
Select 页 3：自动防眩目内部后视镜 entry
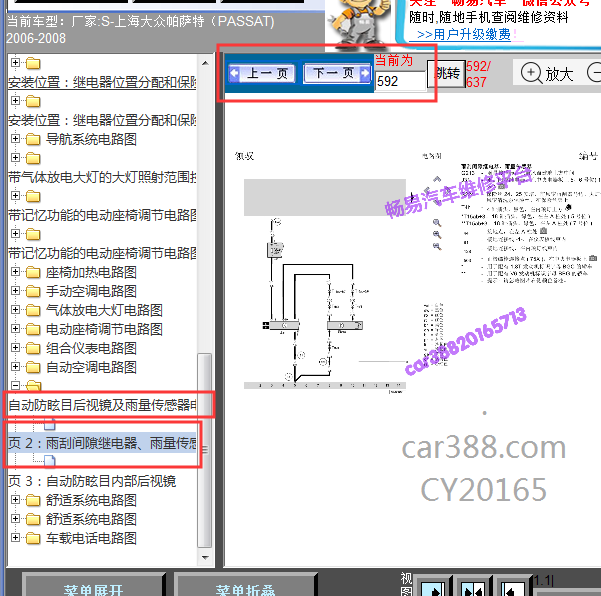click(92, 481)
